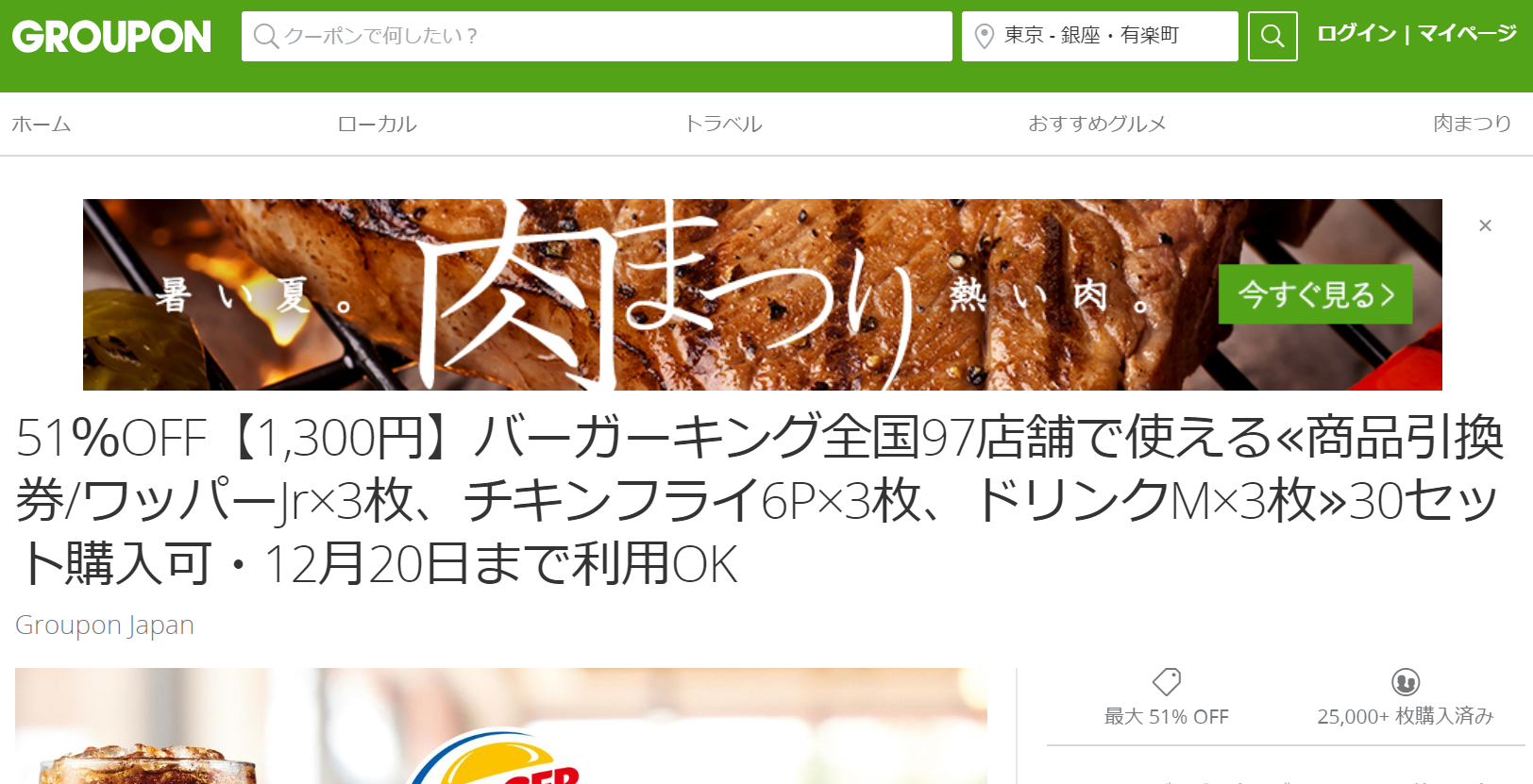Open the おすすめグルメ menu item
Screen dimensions: 1533x784
click(x=1097, y=124)
